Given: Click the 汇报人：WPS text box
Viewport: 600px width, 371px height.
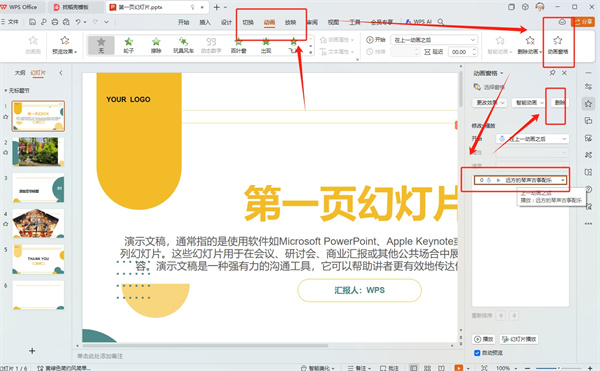Looking at the screenshot, I should click(x=360, y=290).
